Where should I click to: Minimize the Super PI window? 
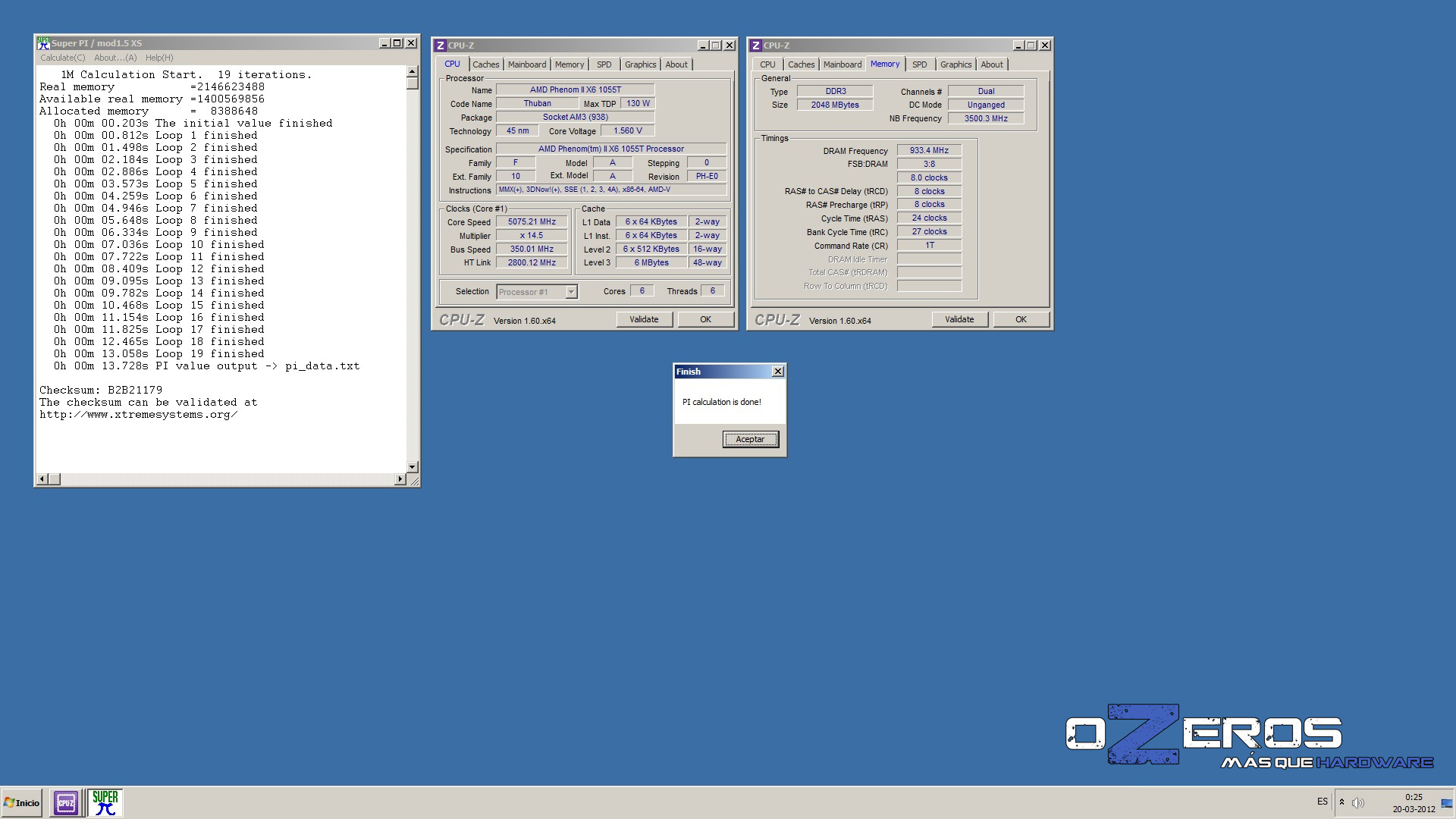point(384,43)
